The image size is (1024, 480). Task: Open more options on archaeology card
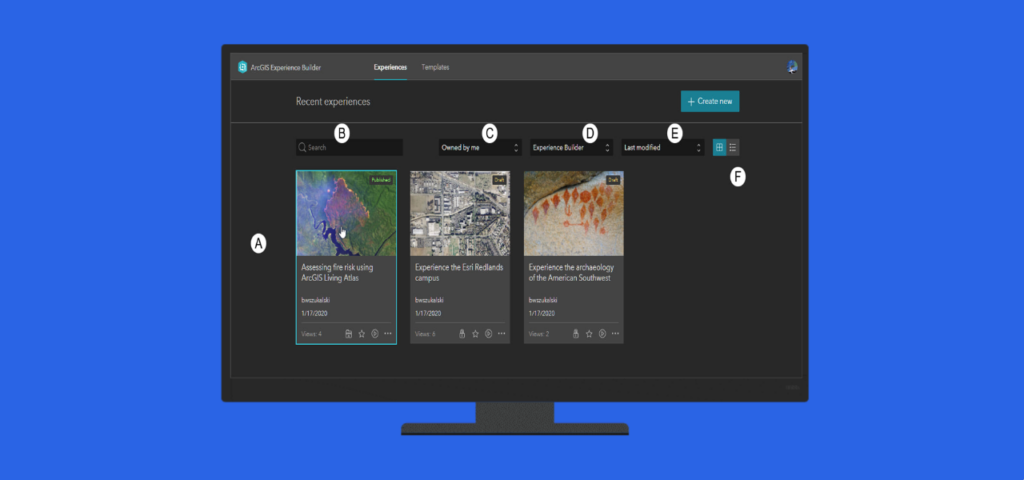click(x=615, y=334)
